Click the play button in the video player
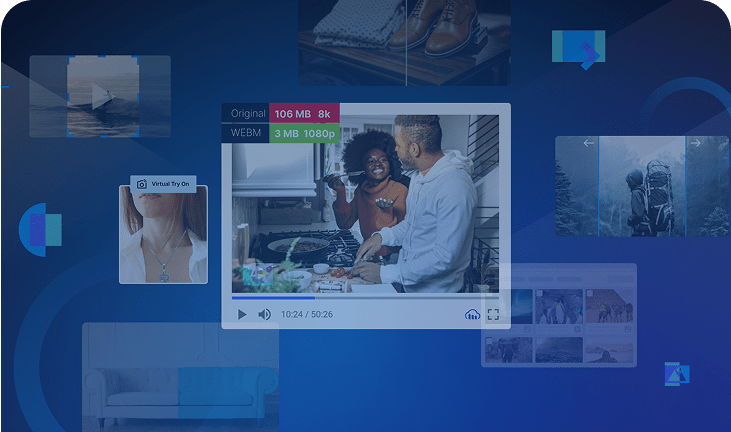This screenshot has height=432, width=731. tap(242, 314)
